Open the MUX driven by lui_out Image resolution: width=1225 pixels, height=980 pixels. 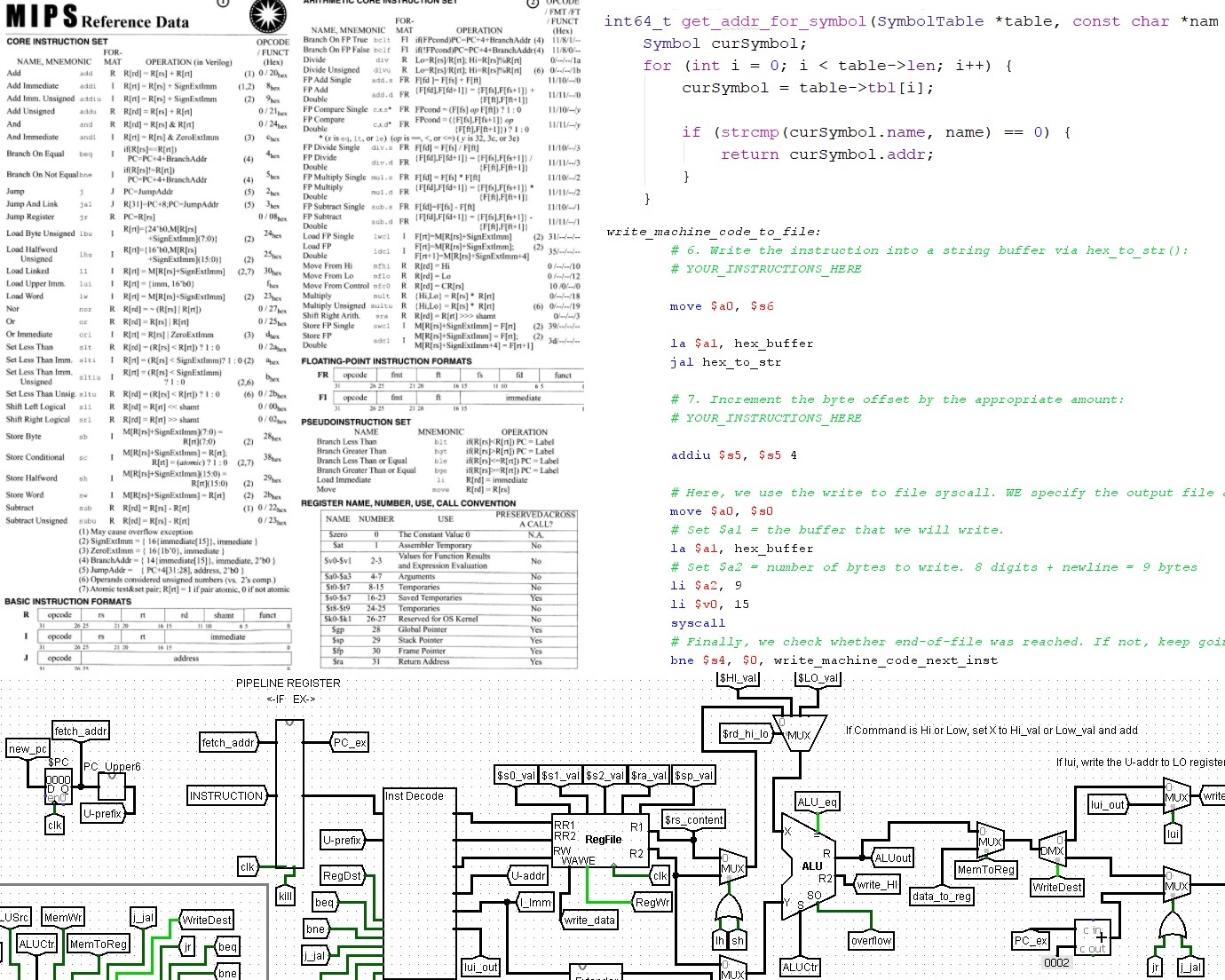pyautogui.click(x=1176, y=797)
